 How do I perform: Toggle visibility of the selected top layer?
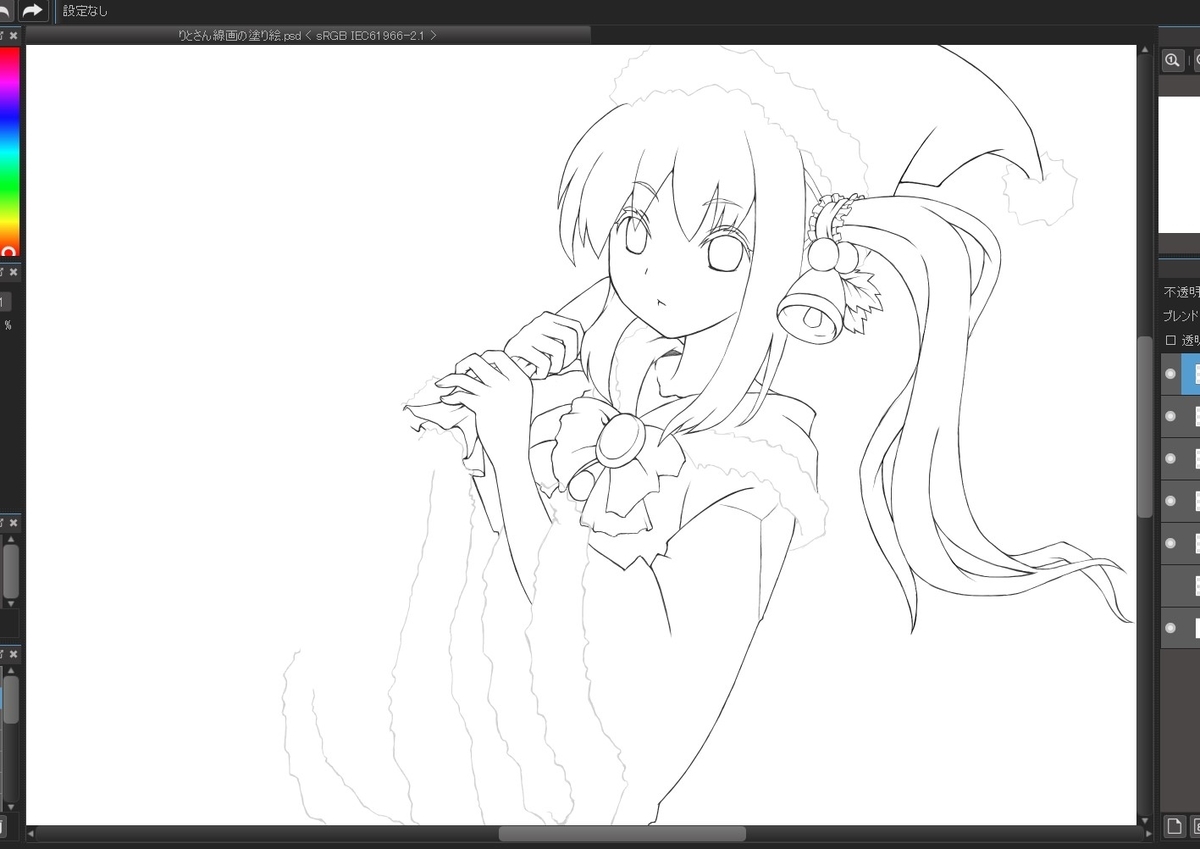[1170, 373]
